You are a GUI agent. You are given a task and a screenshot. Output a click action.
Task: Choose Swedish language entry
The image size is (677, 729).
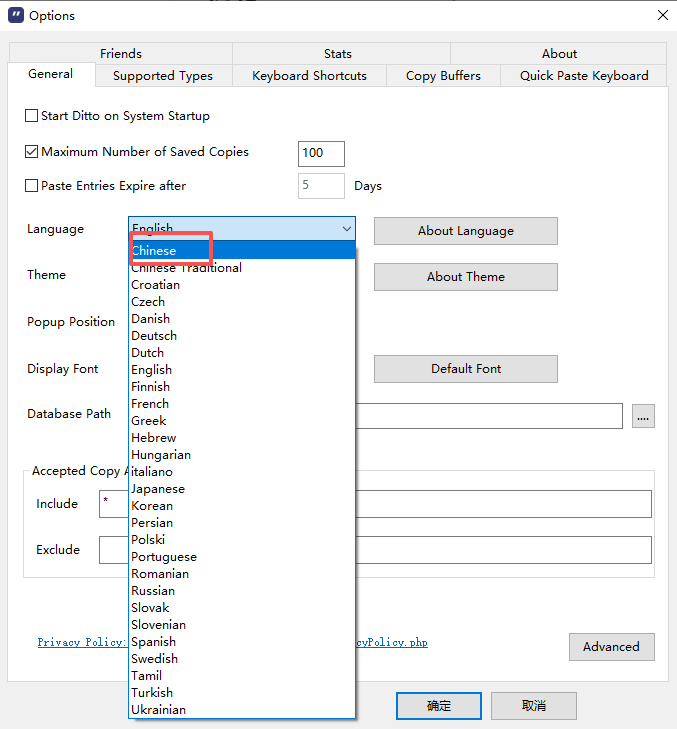242,658
